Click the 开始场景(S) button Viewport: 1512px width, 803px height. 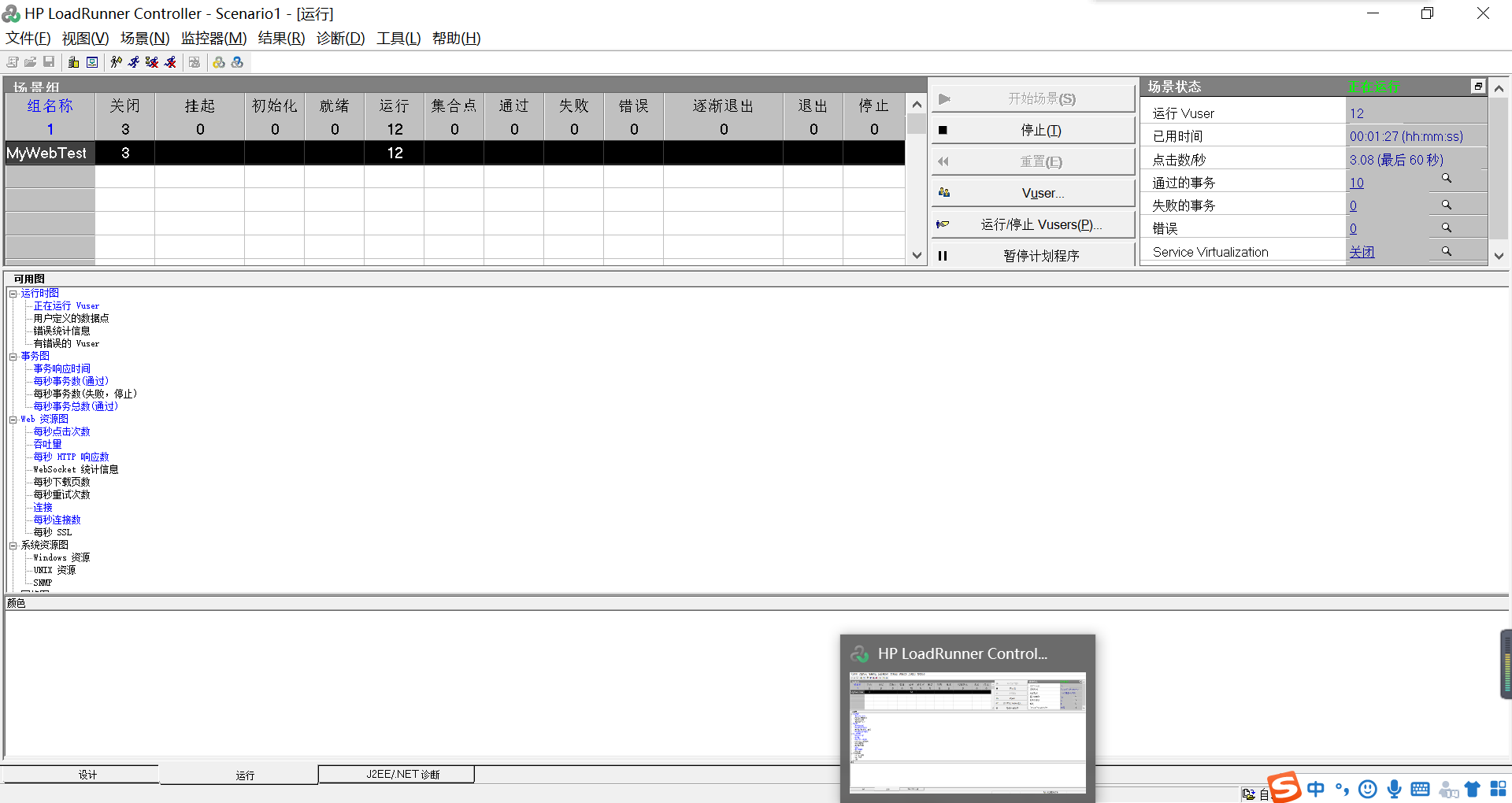click(x=1033, y=98)
